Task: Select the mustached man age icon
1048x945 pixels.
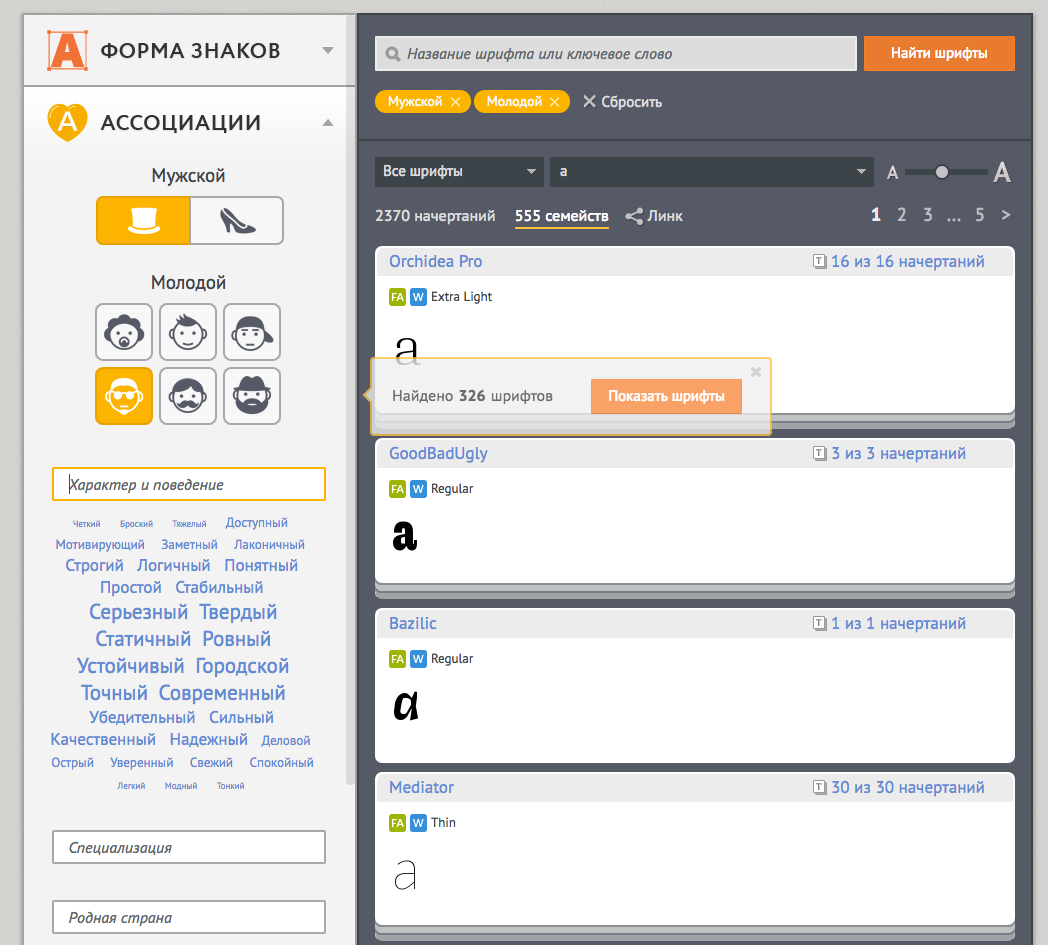Action: tap(188, 396)
